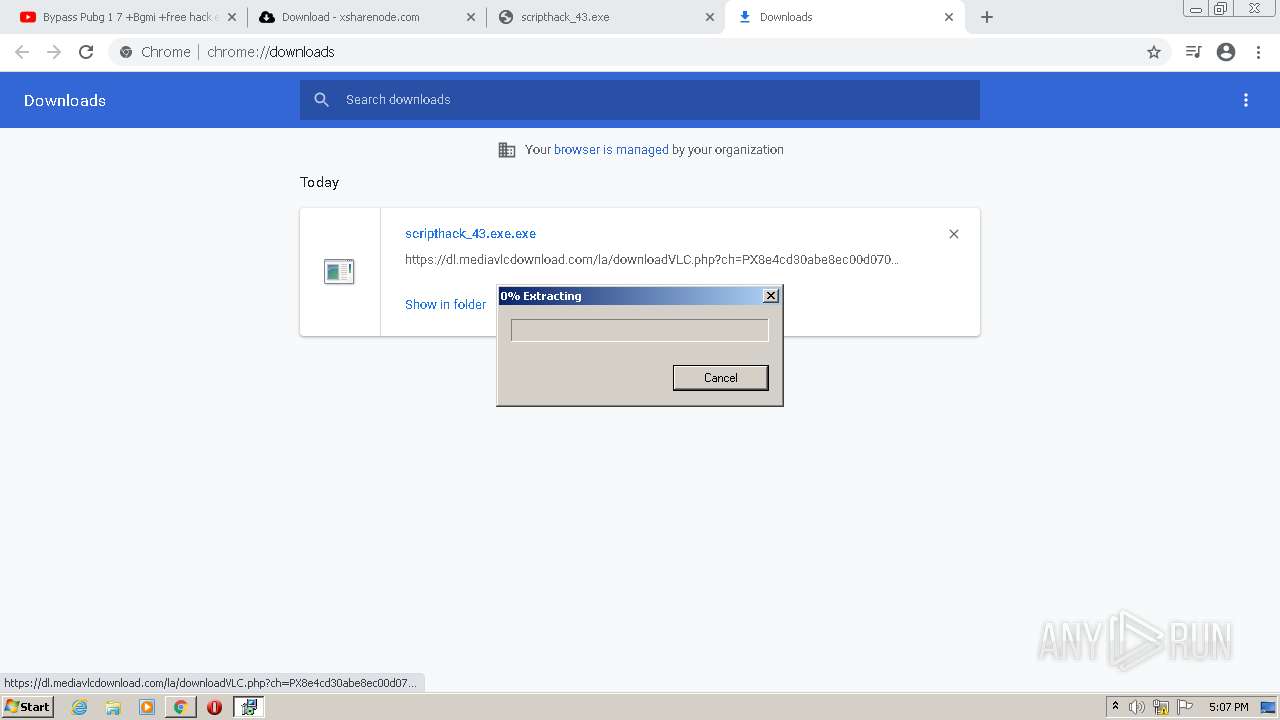Click the Chrome site info icon
Viewport: 1280px width, 720px height.
coord(126,52)
